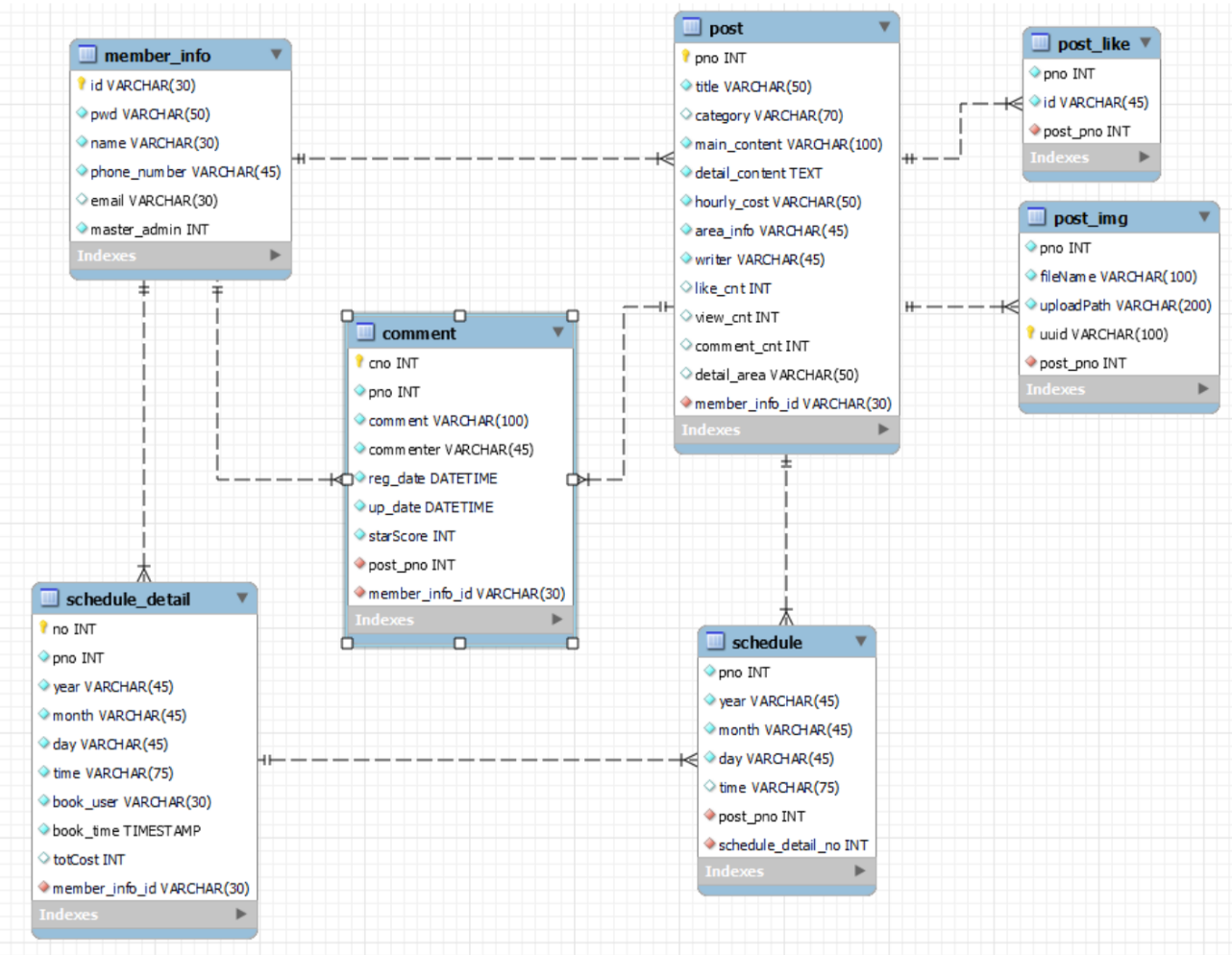Select top-left resize handle of comment table
The image size is (1232, 955).
[348, 315]
